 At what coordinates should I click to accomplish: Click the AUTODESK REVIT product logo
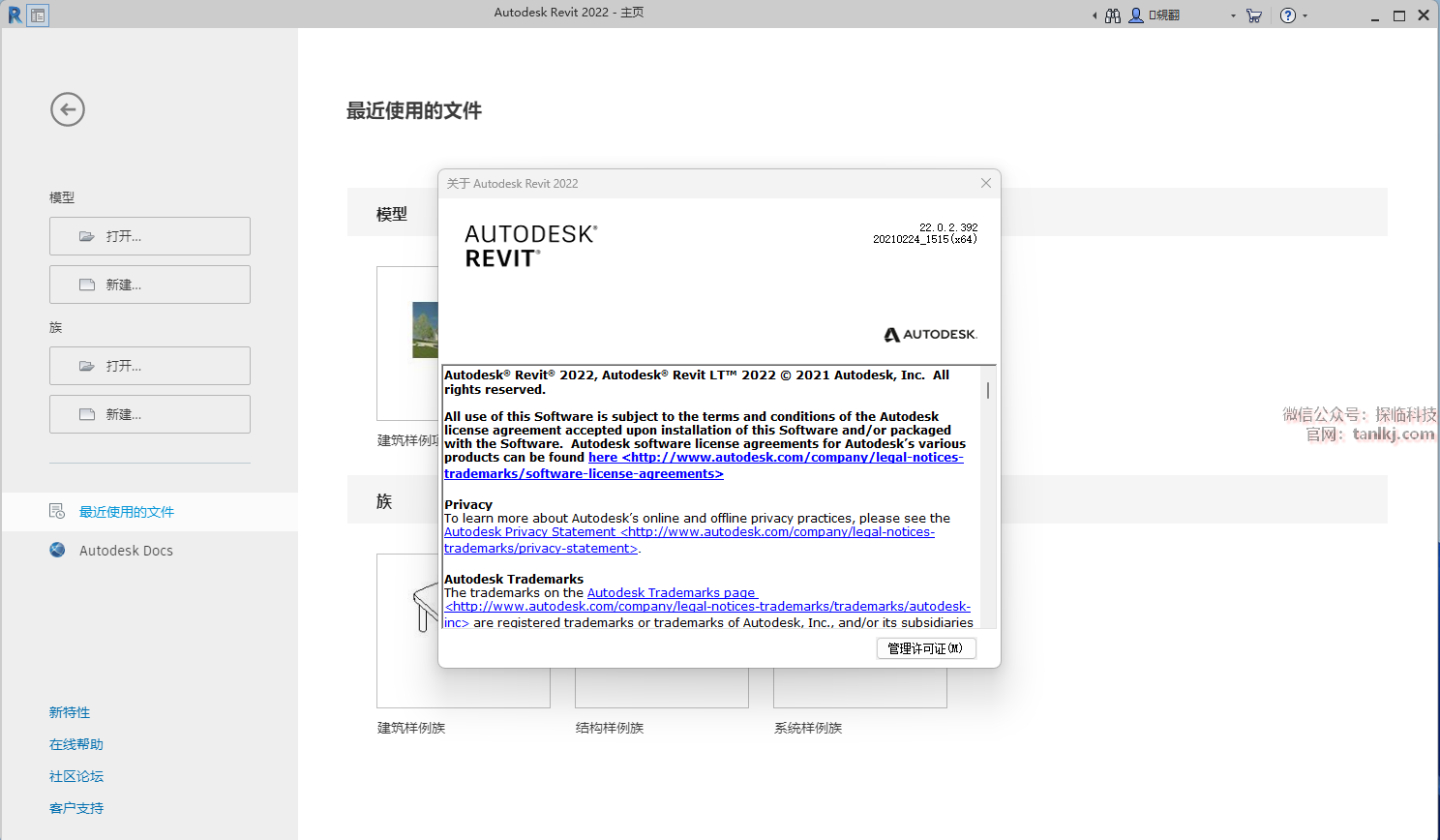[x=531, y=246]
